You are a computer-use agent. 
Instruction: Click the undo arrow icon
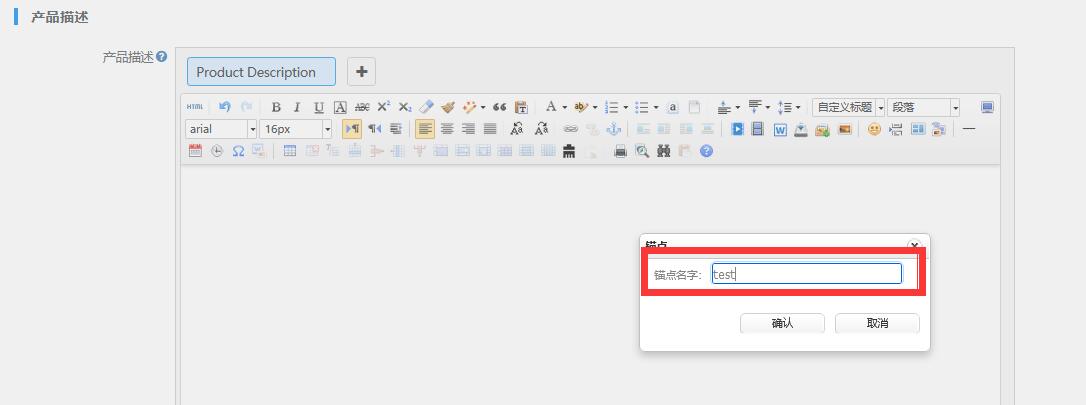point(224,107)
